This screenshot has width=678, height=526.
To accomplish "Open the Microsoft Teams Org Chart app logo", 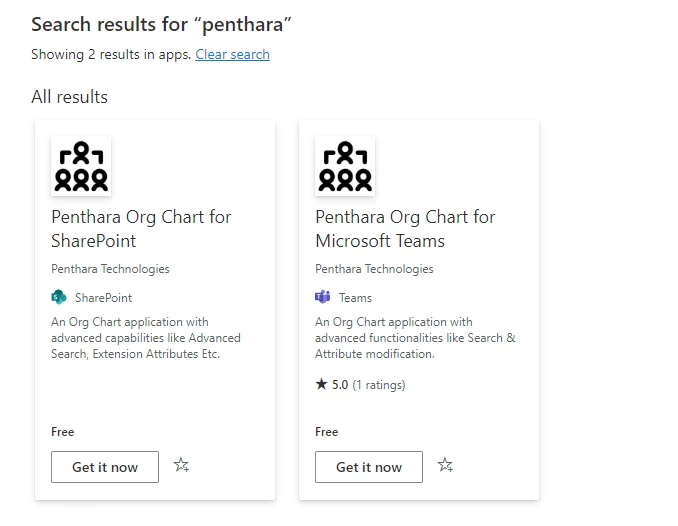I will click(345, 166).
